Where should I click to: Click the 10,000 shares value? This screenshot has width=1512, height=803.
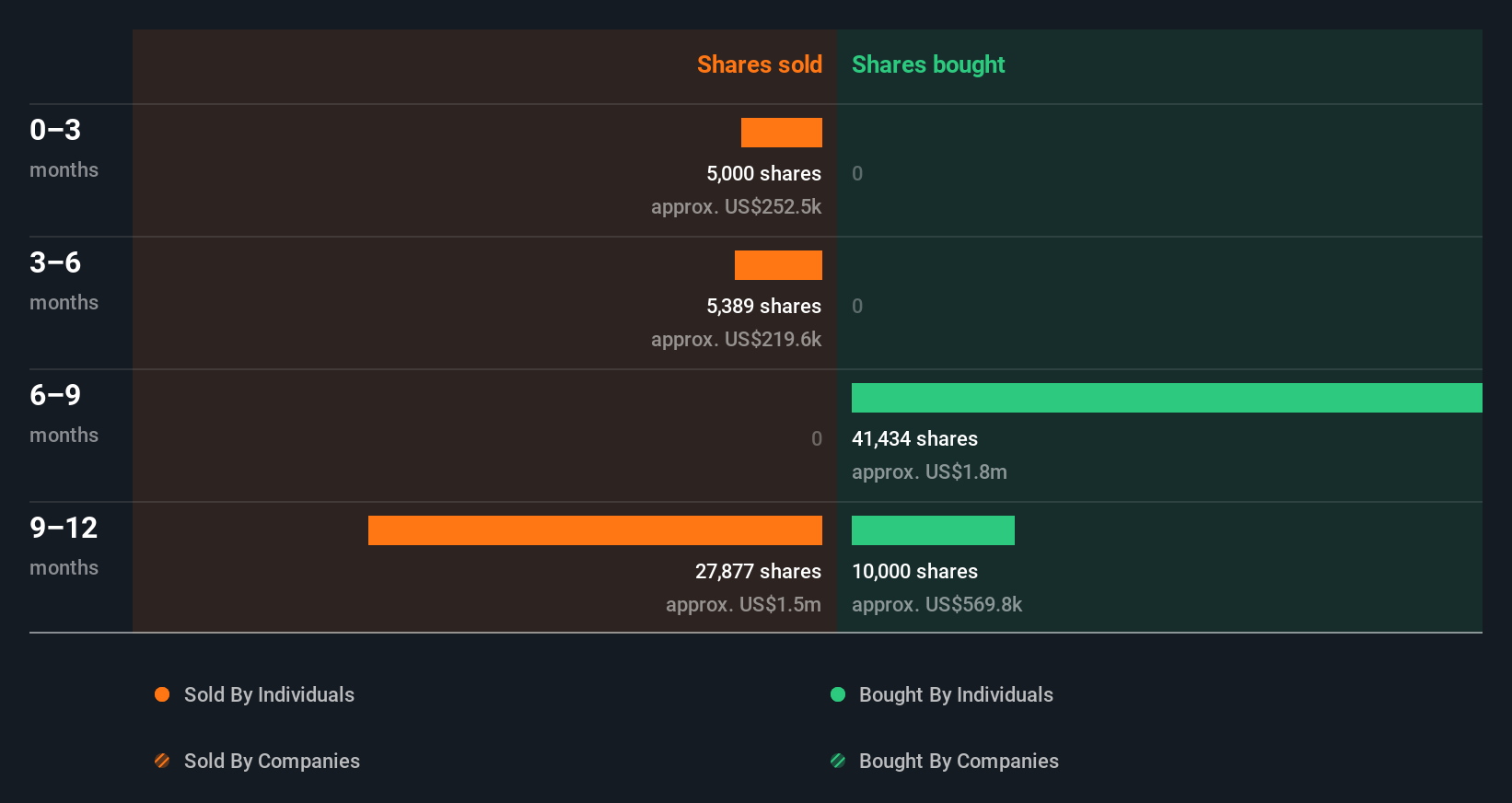pos(914,571)
